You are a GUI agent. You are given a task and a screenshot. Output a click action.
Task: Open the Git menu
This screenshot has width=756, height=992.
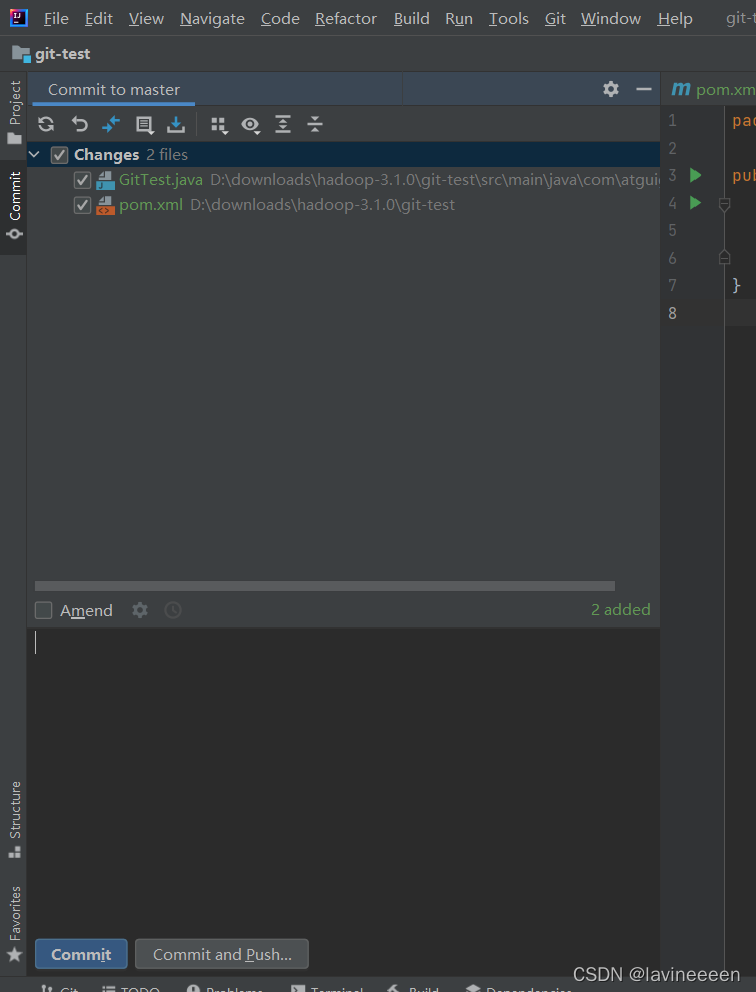(x=555, y=19)
